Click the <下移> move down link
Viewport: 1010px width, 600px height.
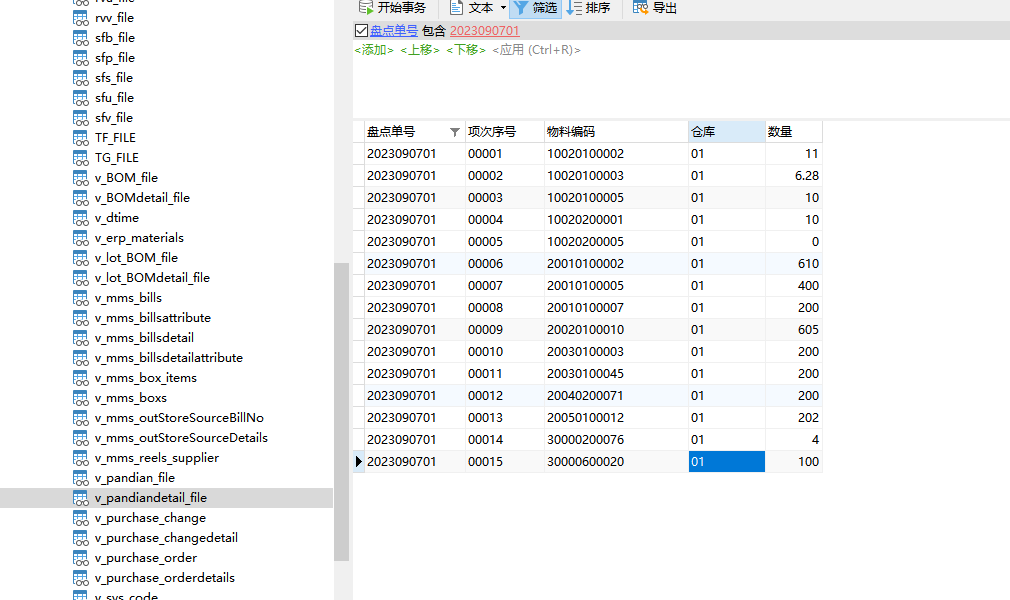[x=466, y=50]
